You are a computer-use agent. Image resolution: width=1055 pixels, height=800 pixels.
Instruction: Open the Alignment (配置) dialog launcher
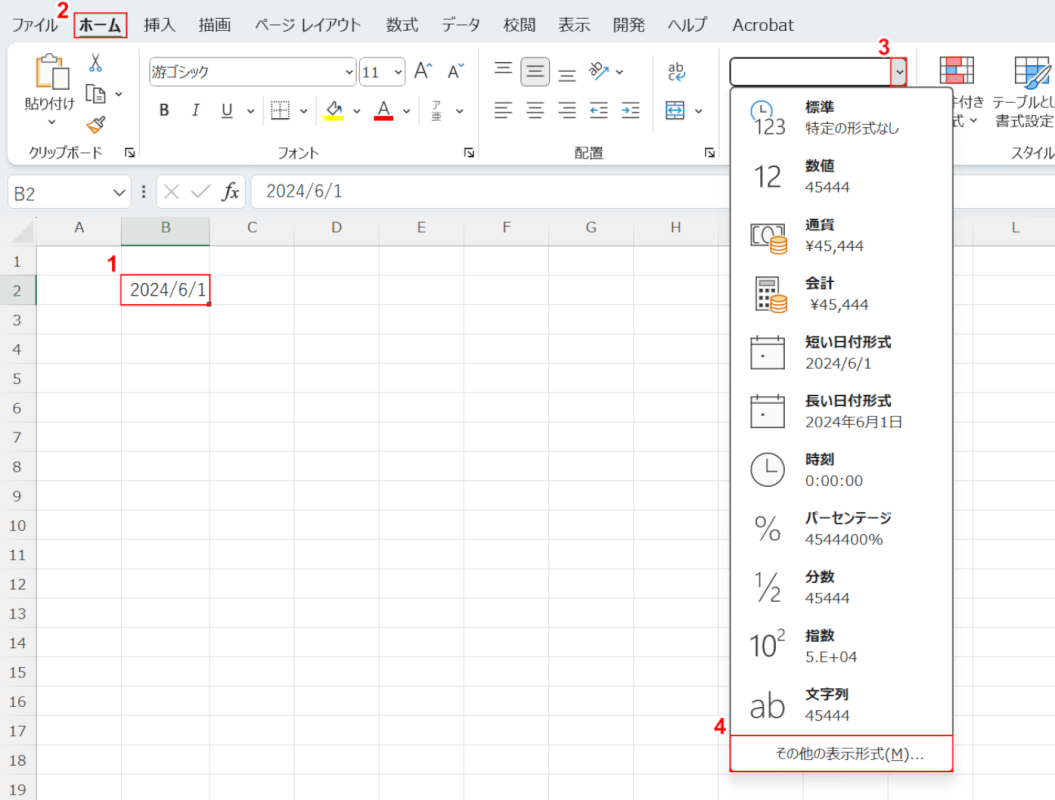710,153
